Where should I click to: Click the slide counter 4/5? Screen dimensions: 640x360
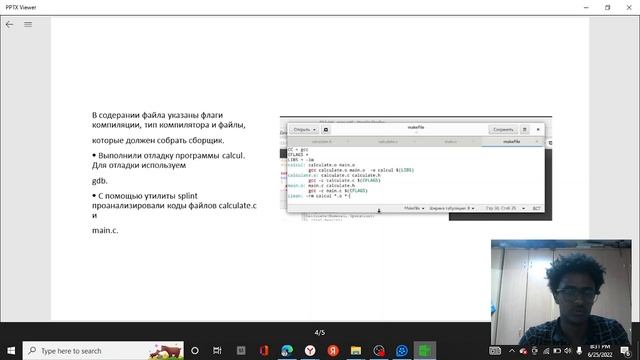(320, 332)
